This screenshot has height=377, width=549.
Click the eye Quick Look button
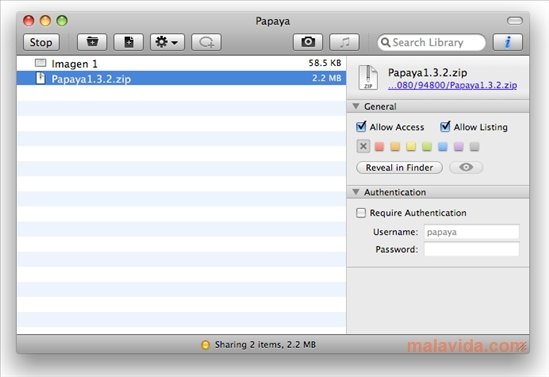point(466,167)
